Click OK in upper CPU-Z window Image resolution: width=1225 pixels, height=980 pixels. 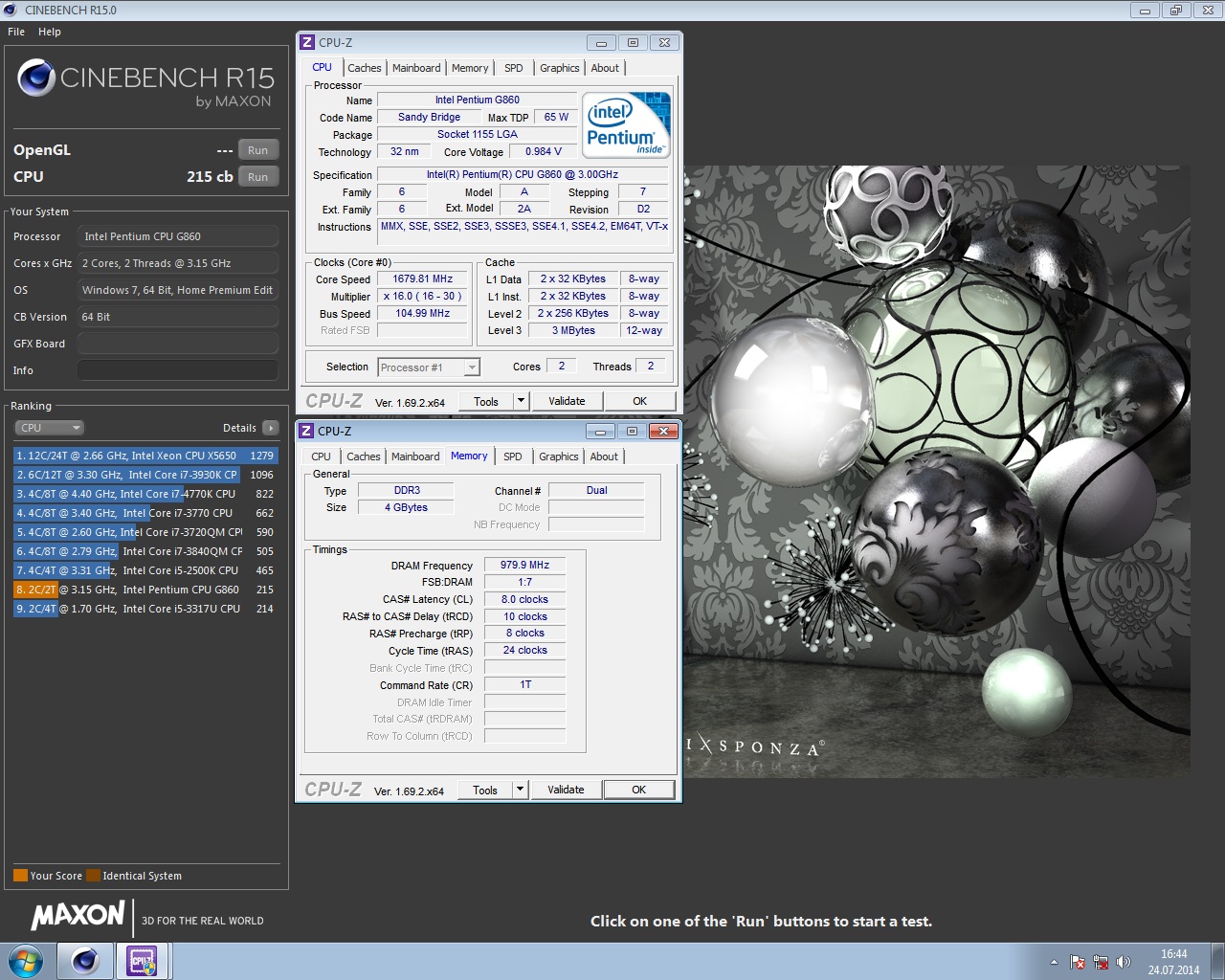click(x=639, y=402)
